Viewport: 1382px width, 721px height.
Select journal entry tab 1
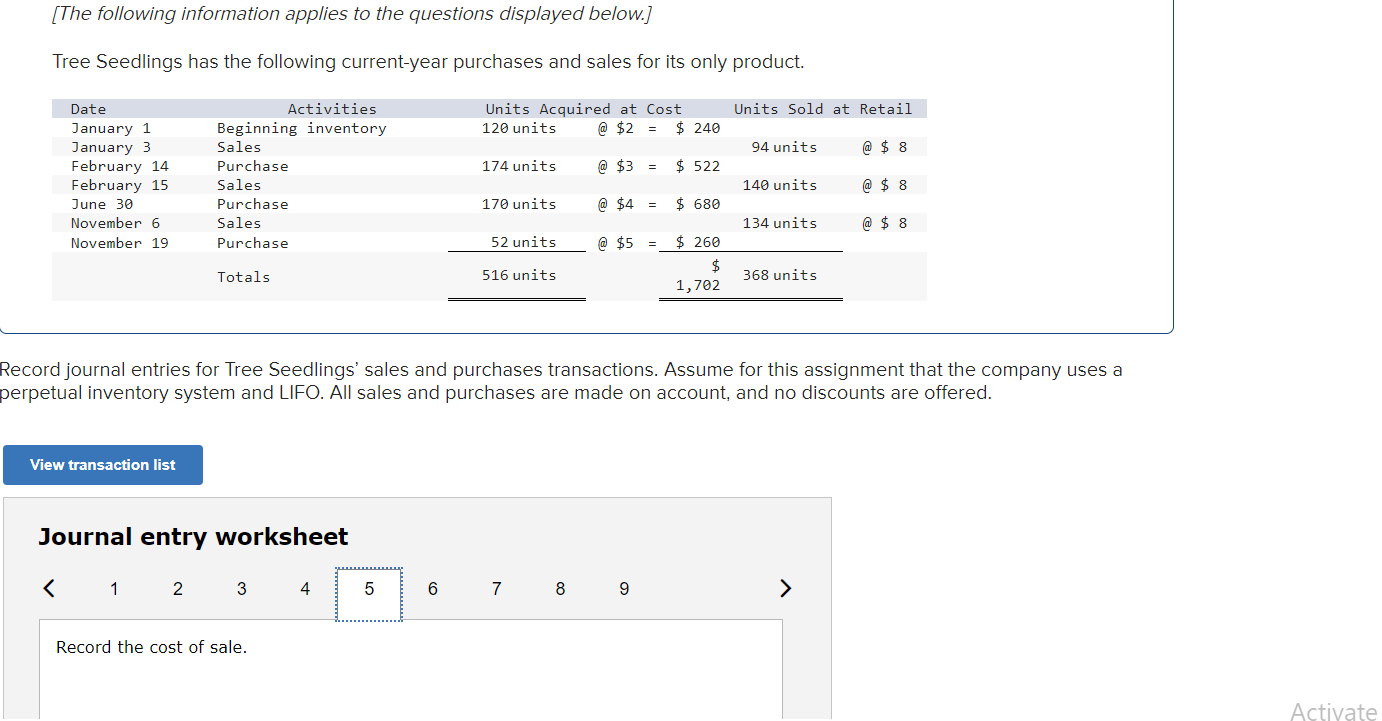(x=114, y=589)
